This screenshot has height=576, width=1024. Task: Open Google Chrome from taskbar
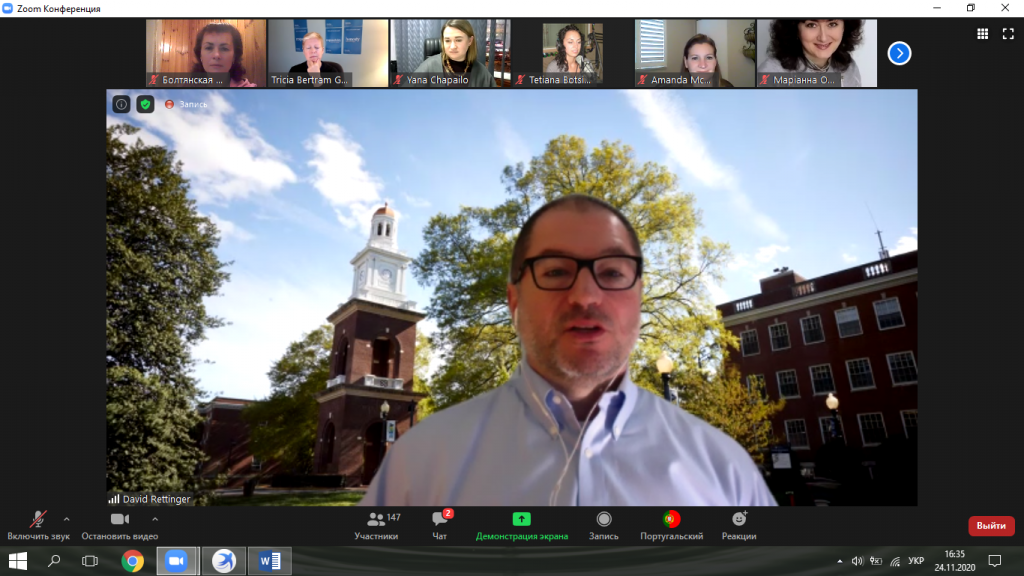click(x=133, y=561)
